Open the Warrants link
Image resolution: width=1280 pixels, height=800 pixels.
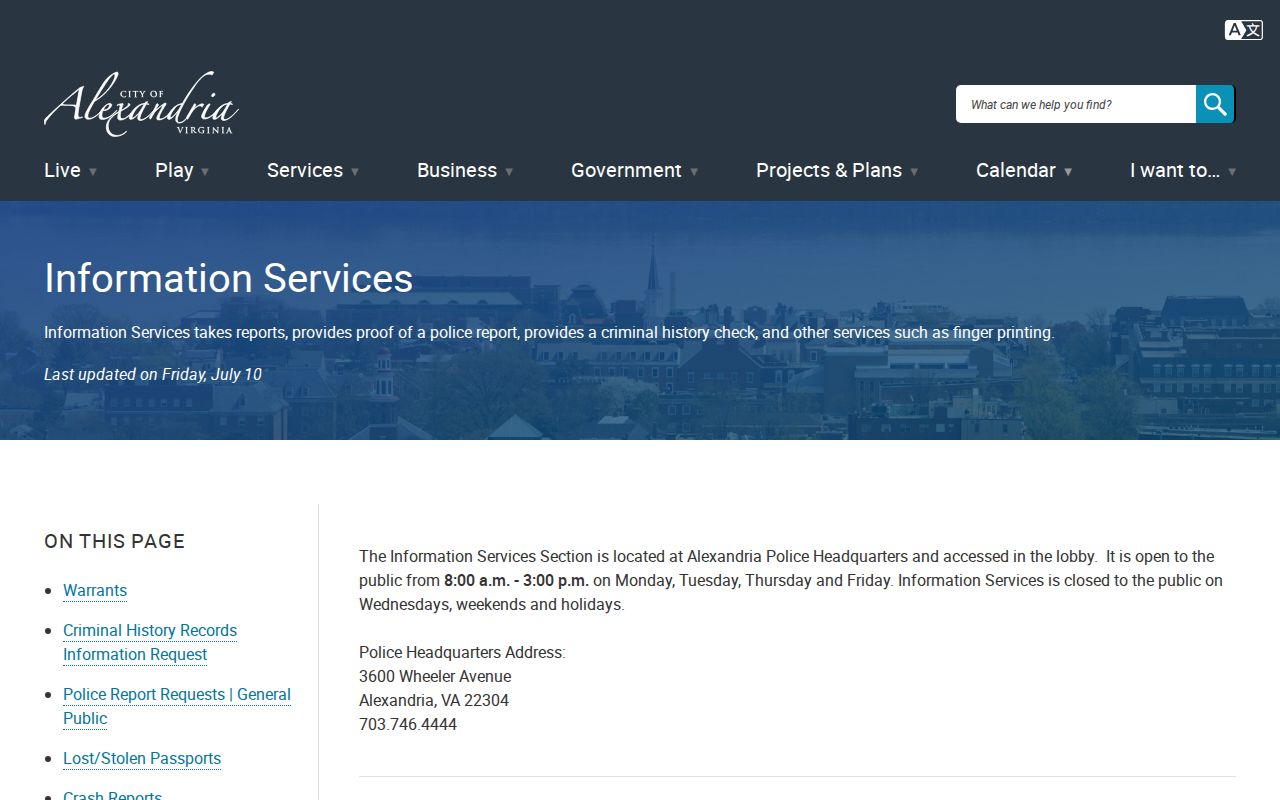point(95,590)
